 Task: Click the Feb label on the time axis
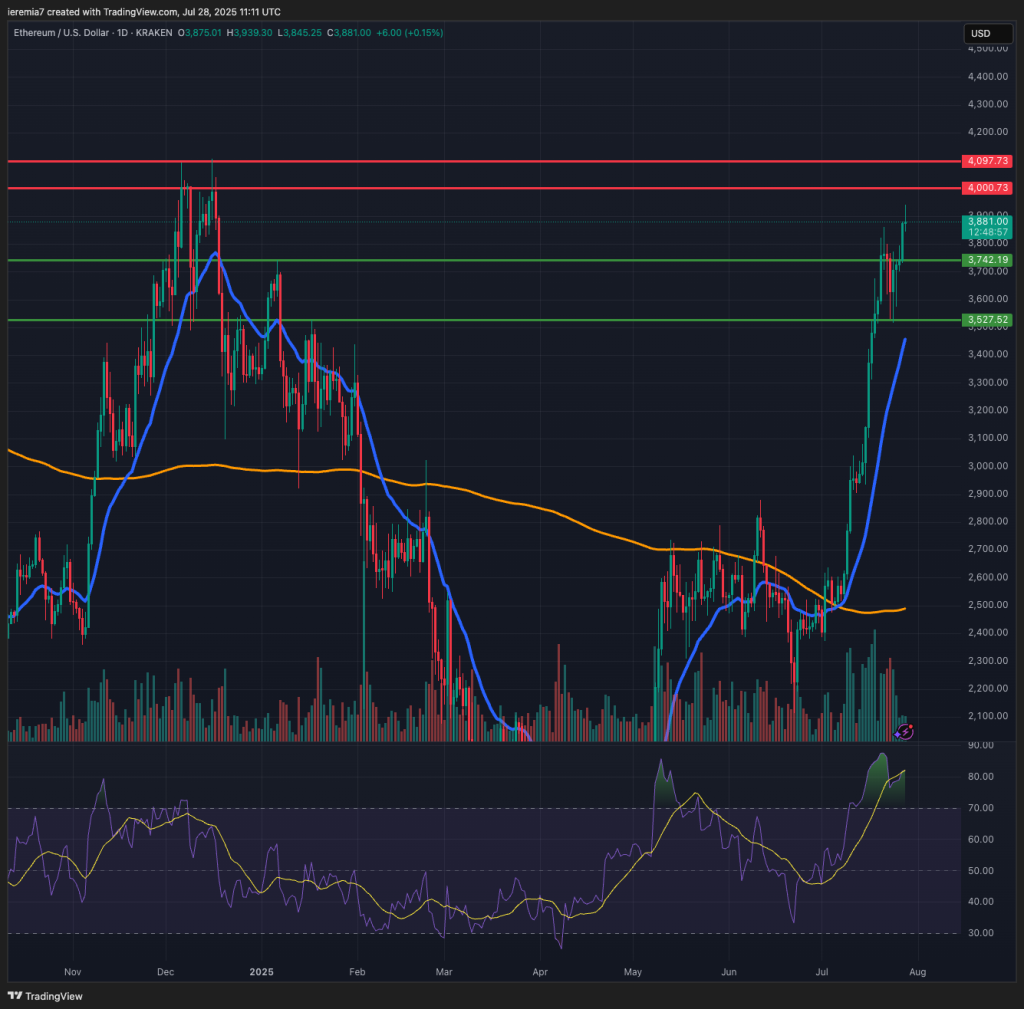[x=357, y=972]
